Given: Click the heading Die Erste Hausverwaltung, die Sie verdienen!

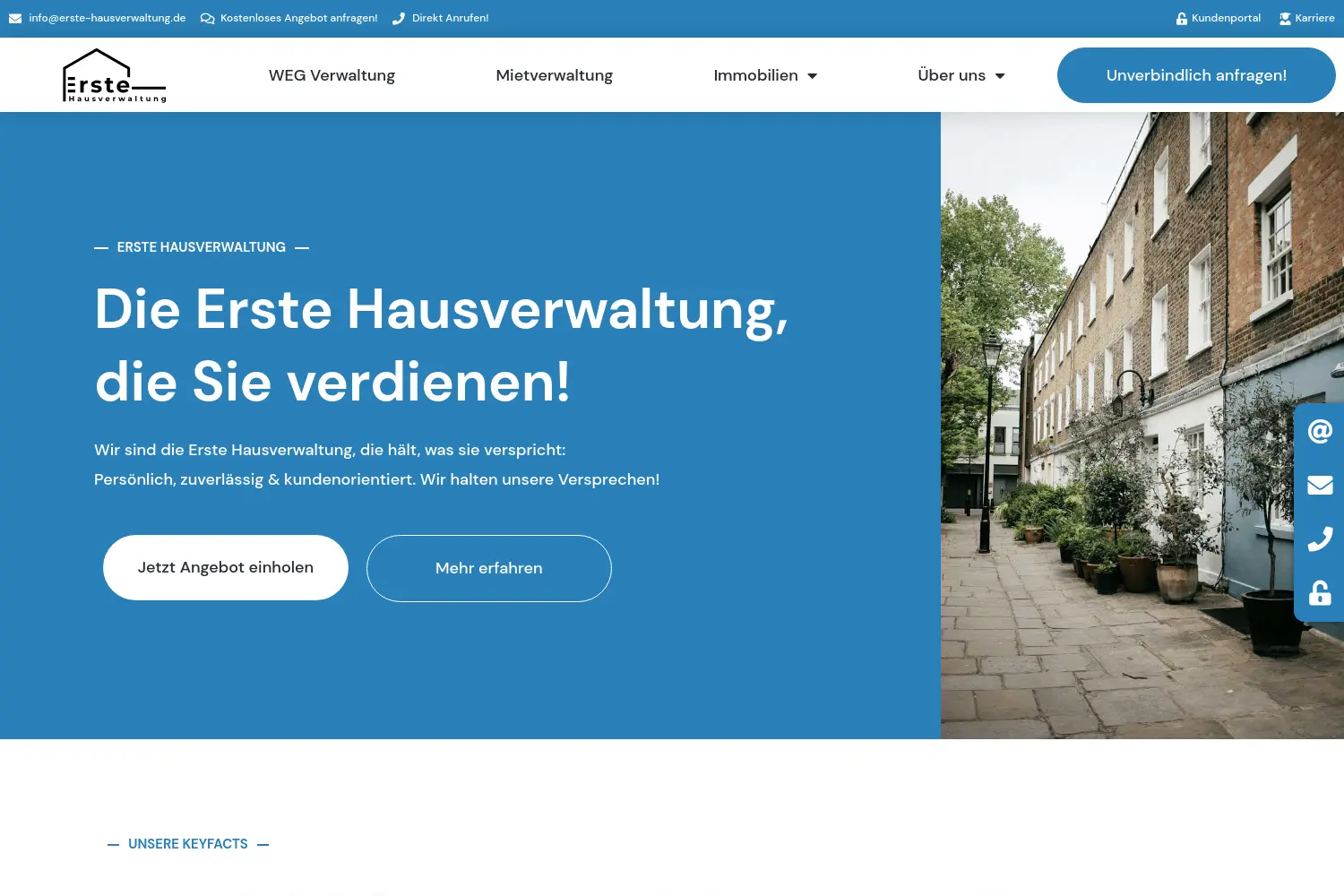Looking at the screenshot, I should (x=442, y=346).
